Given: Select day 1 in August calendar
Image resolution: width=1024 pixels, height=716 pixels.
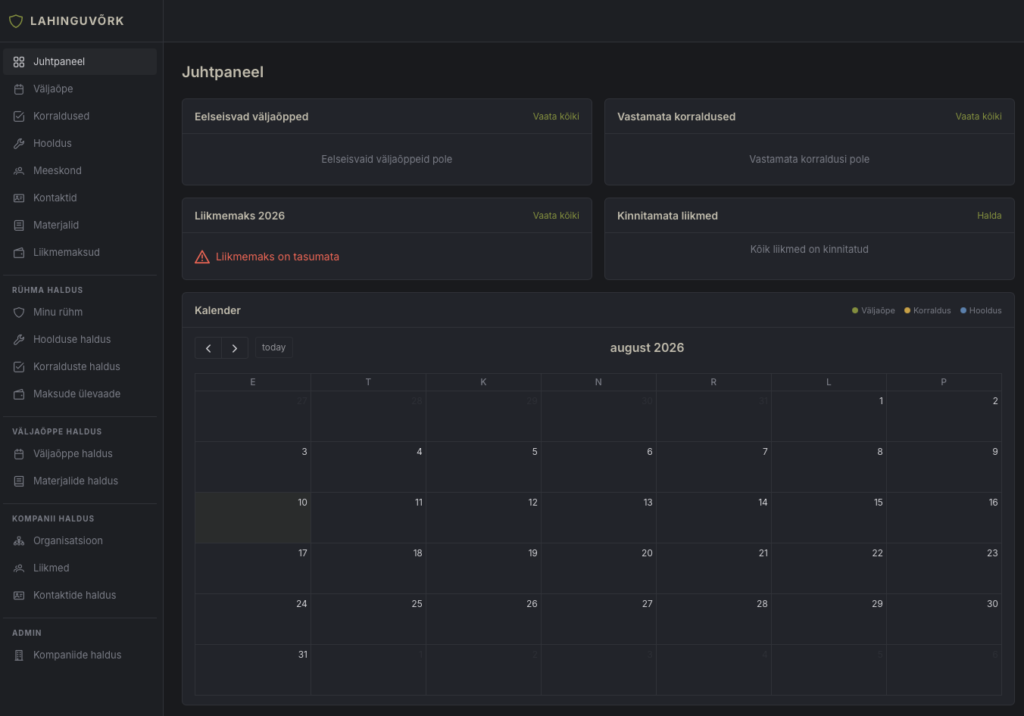Looking at the screenshot, I should pyautogui.click(x=828, y=416).
